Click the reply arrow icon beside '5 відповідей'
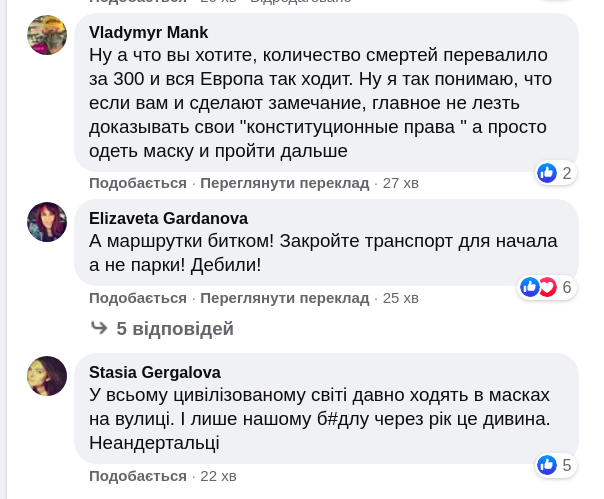The width and height of the screenshot is (604, 499). click(99, 328)
